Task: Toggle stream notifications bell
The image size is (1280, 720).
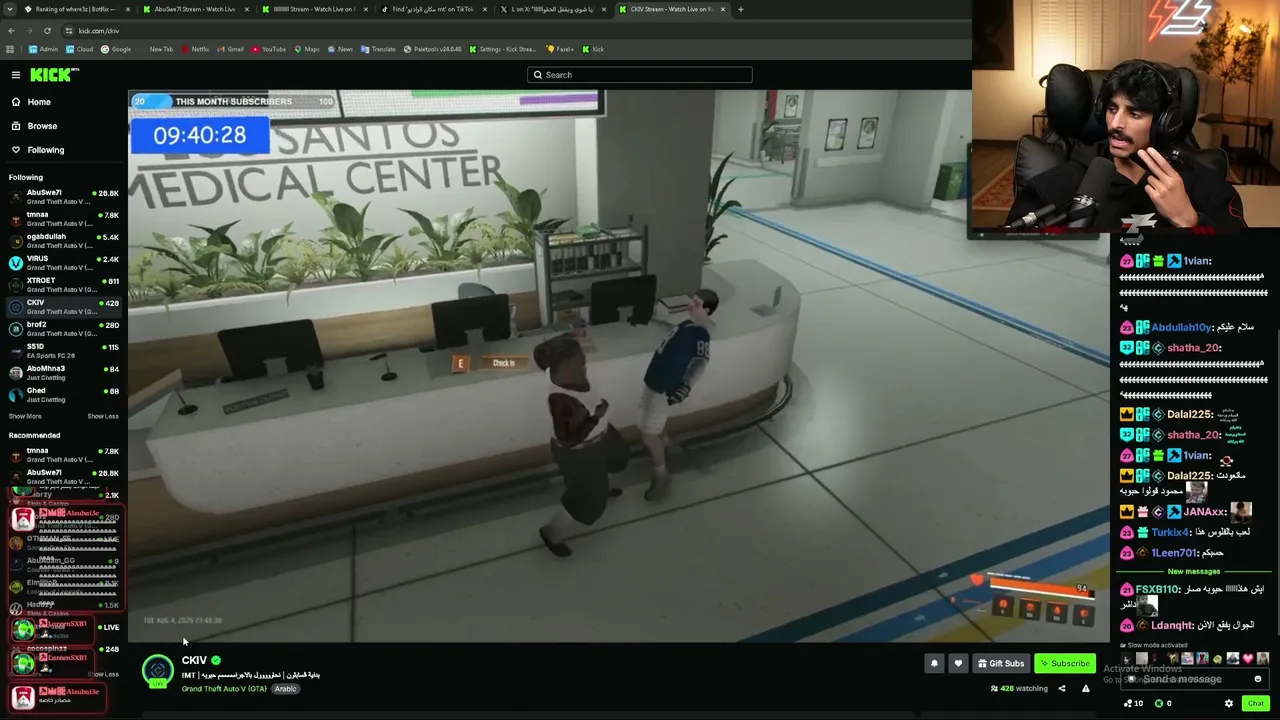Action: tap(934, 663)
